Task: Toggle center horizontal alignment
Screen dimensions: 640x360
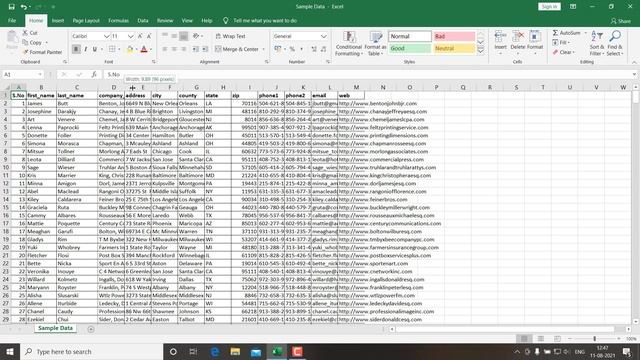Action: [174, 49]
